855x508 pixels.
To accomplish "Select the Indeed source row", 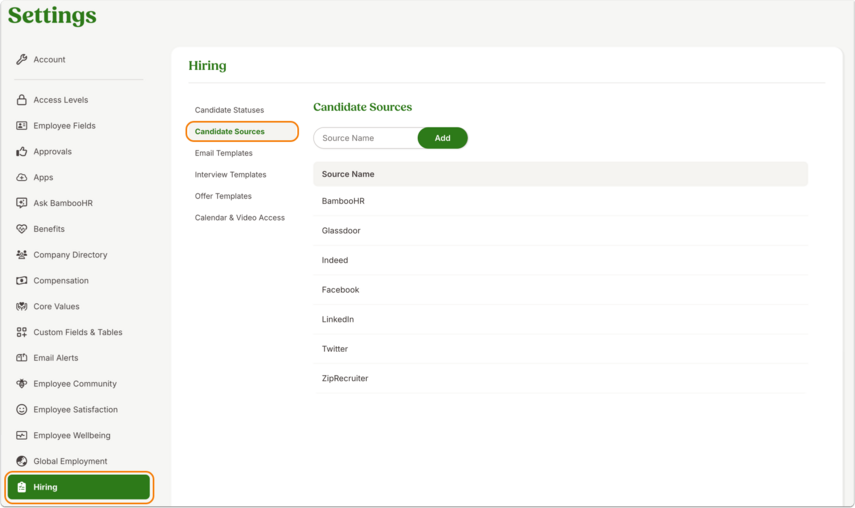I will point(561,260).
